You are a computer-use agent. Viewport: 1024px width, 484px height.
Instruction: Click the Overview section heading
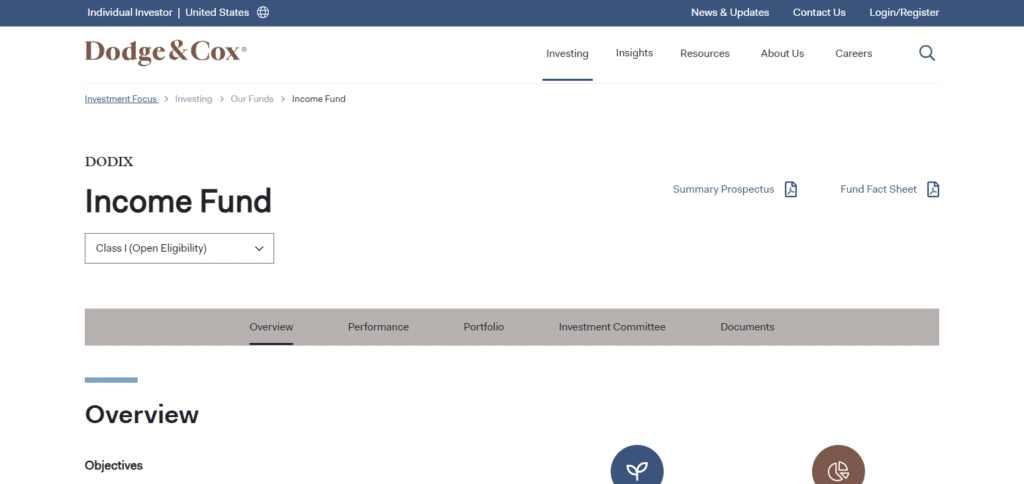(x=142, y=415)
